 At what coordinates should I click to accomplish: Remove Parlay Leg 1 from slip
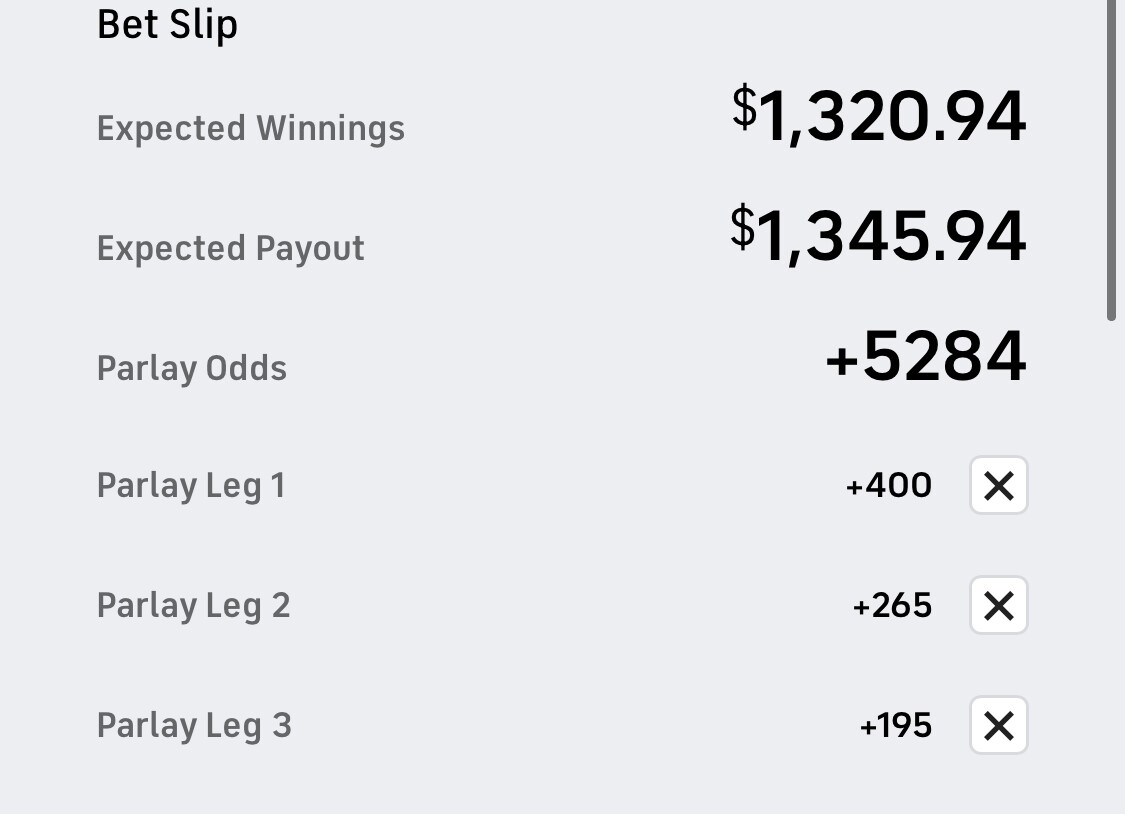(998, 486)
